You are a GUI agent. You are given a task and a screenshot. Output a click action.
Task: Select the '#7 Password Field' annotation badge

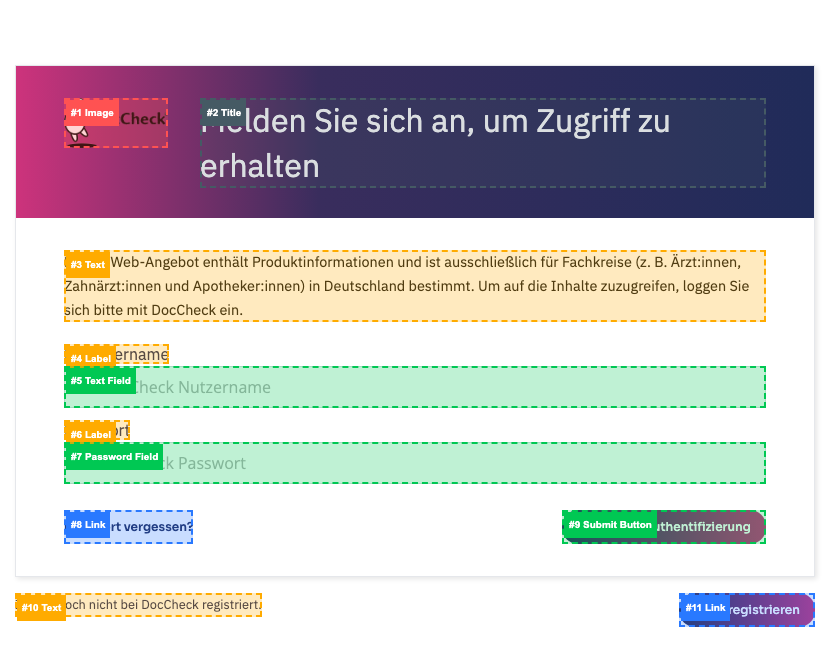pos(114,457)
